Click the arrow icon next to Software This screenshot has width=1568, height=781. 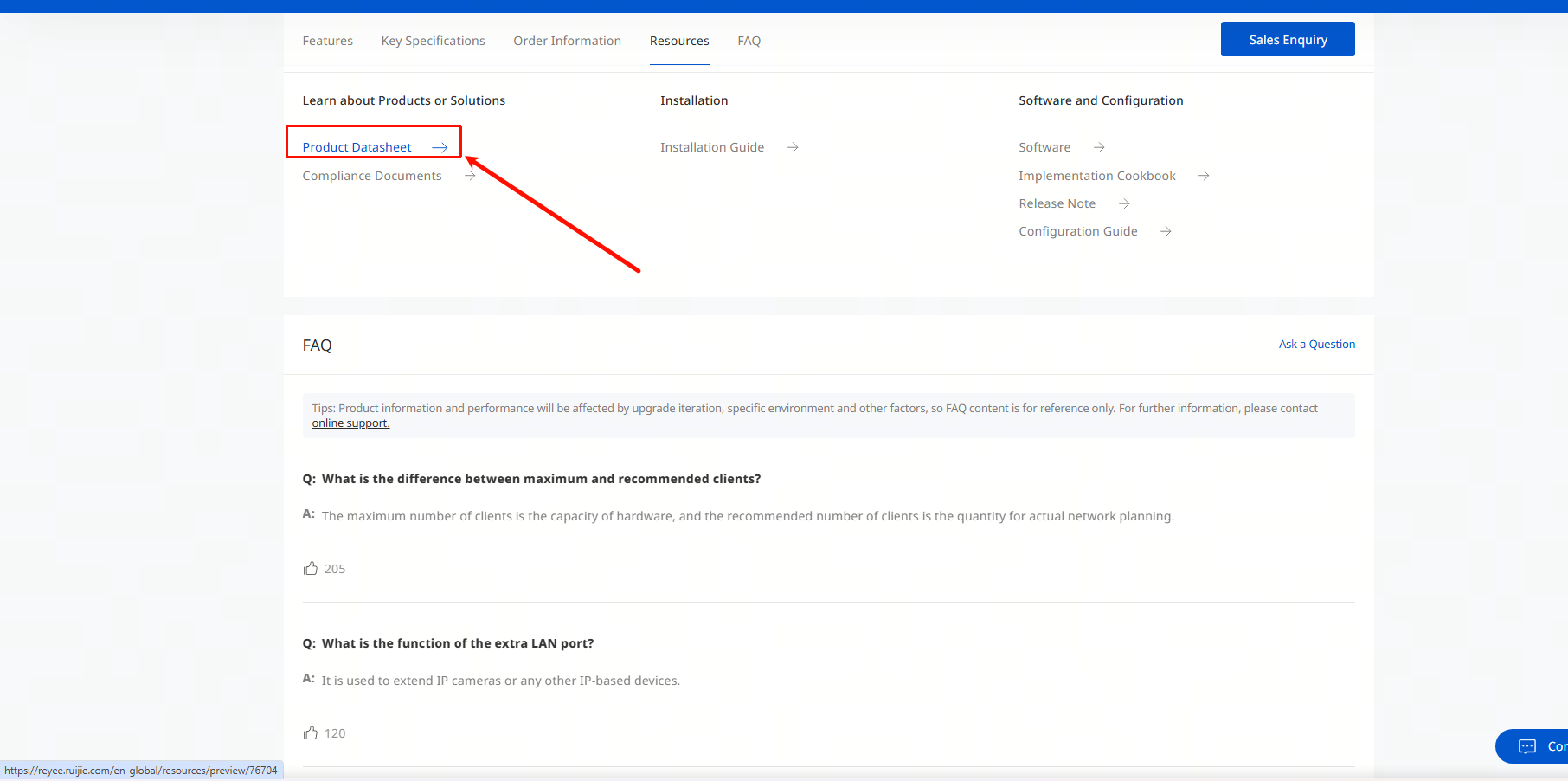(x=1099, y=148)
